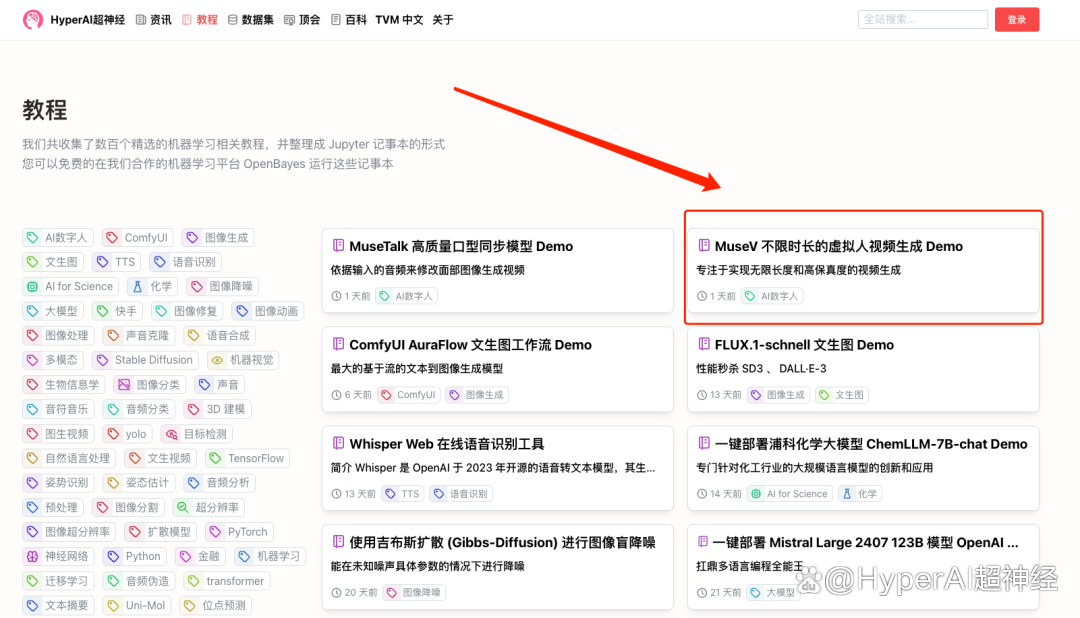The height and width of the screenshot is (618, 1080).
Task: Open the 百科 navigation item
Action: click(349, 20)
